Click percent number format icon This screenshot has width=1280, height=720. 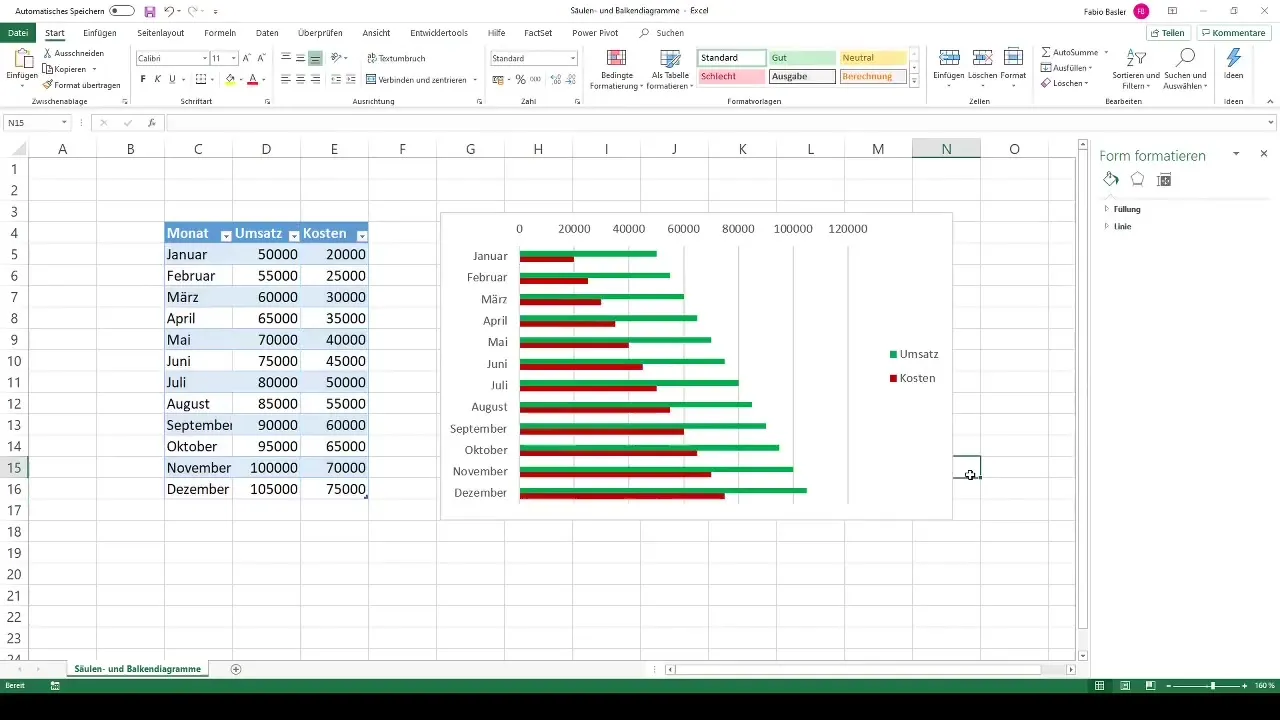(x=520, y=79)
